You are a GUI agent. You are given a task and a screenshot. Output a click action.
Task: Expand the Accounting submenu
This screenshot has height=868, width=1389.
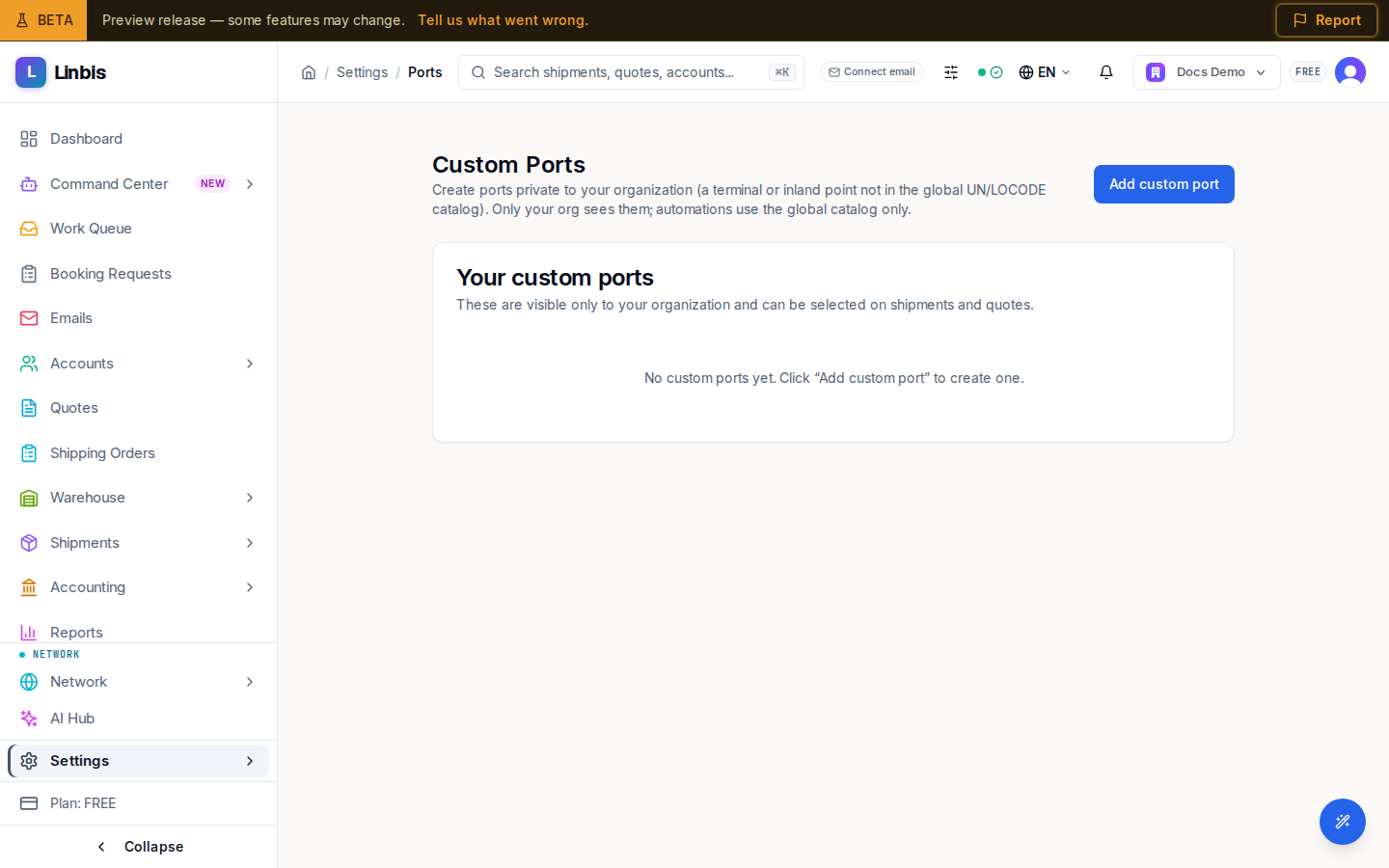(250, 587)
